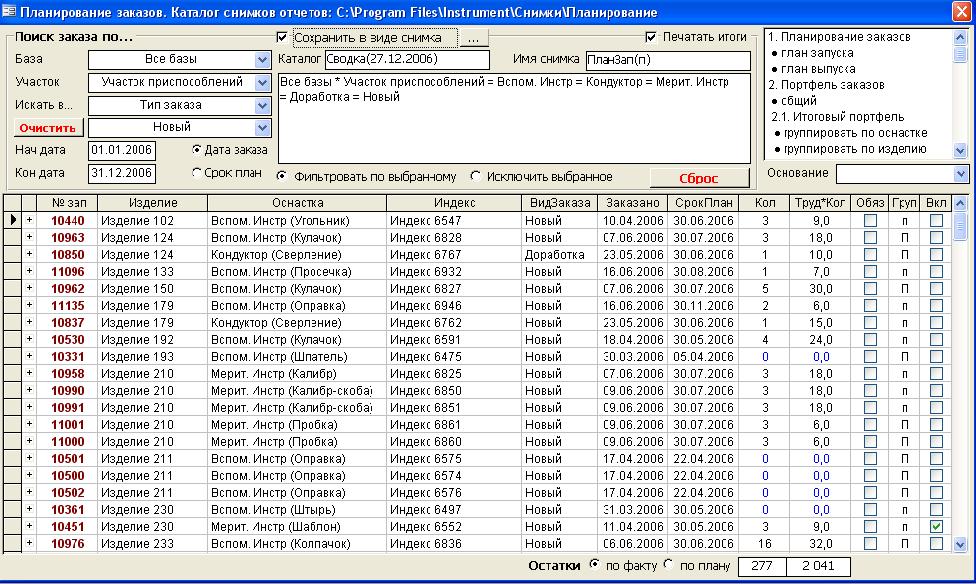
Task: Open the Новый value dropdown
Action: click(263, 128)
